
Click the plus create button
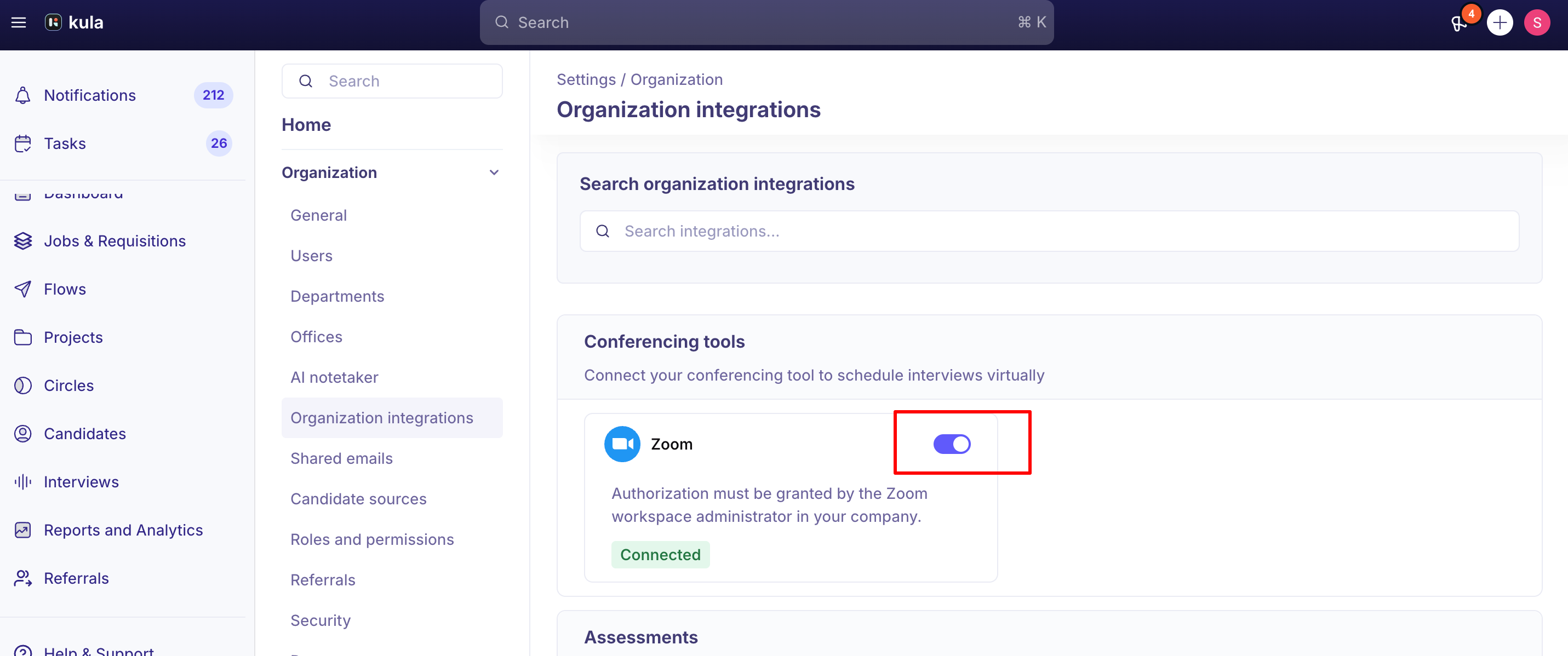pyautogui.click(x=1500, y=22)
